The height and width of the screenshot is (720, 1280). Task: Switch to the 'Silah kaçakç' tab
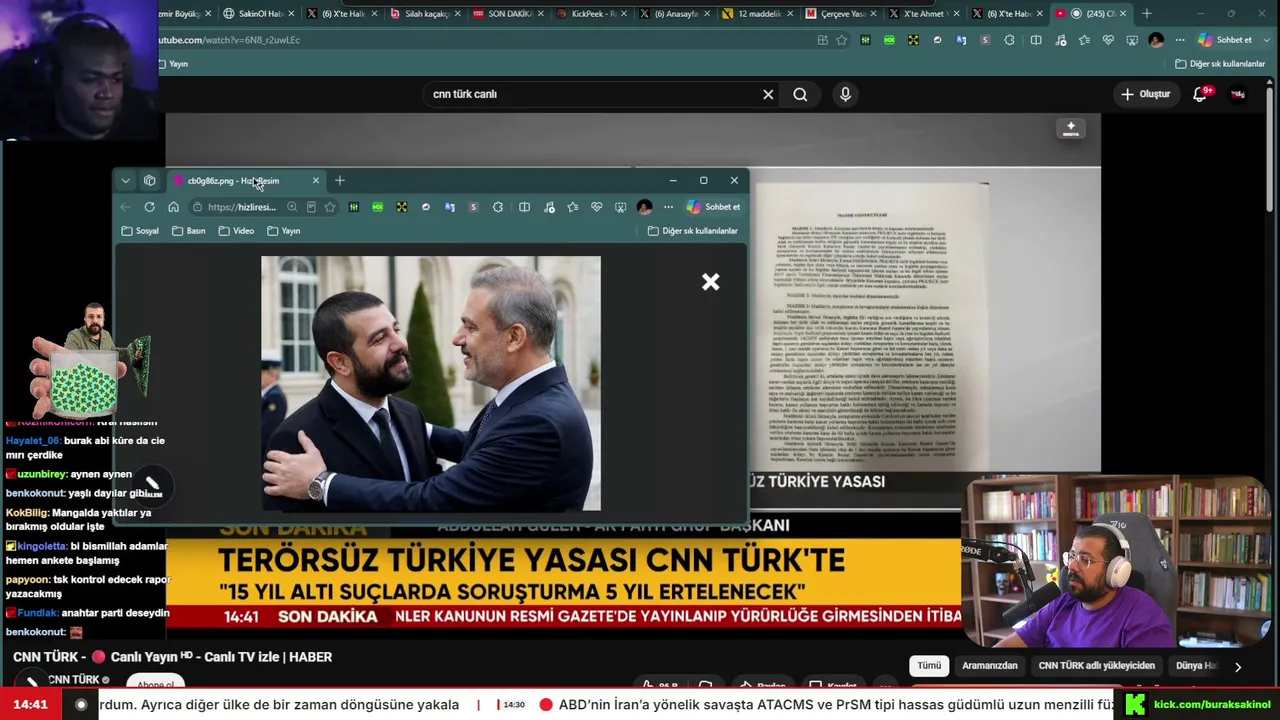pos(424,14)
